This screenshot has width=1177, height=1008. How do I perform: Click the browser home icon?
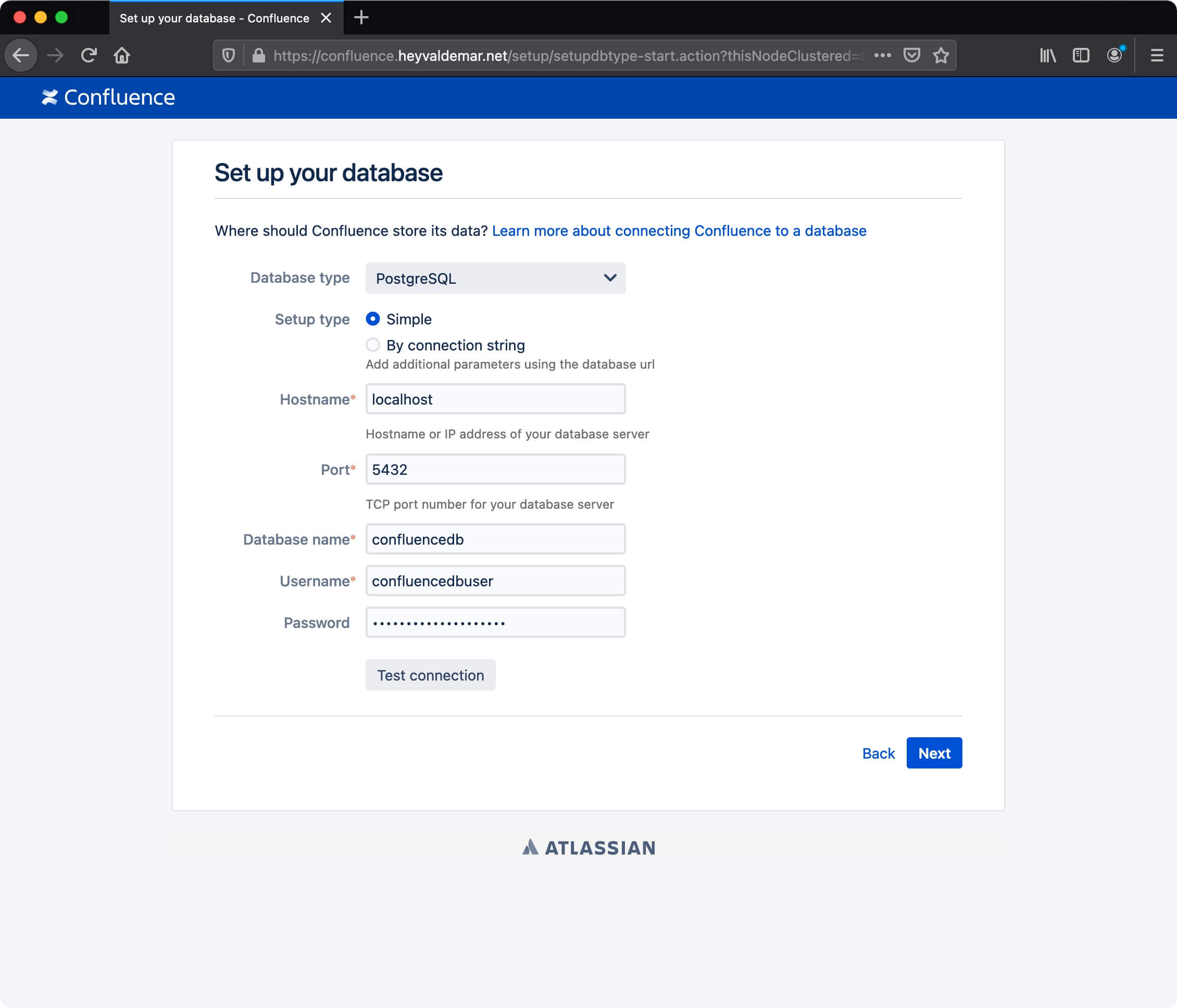(x=123, y=55)
